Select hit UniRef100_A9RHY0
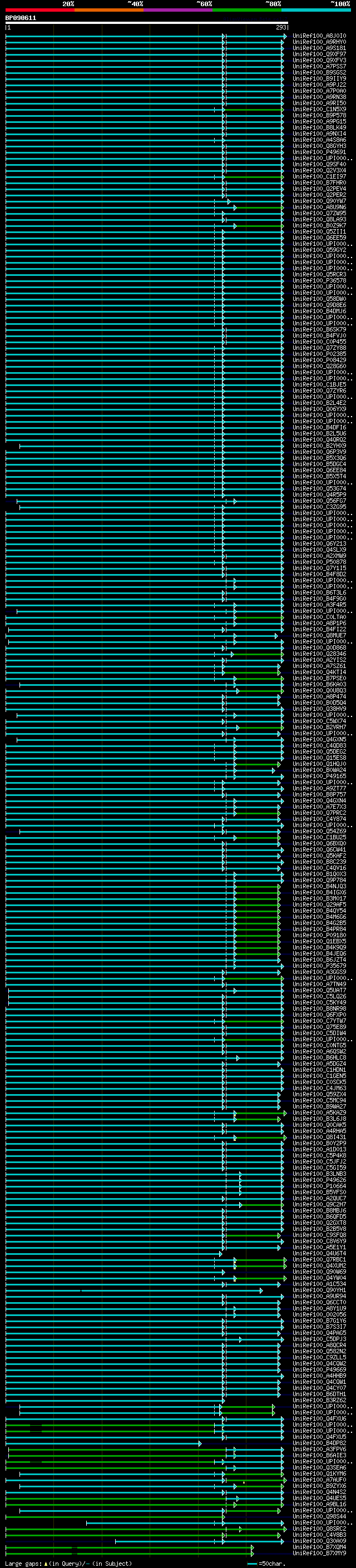The width and height of the screenshot is (356, 1568). 319,42
